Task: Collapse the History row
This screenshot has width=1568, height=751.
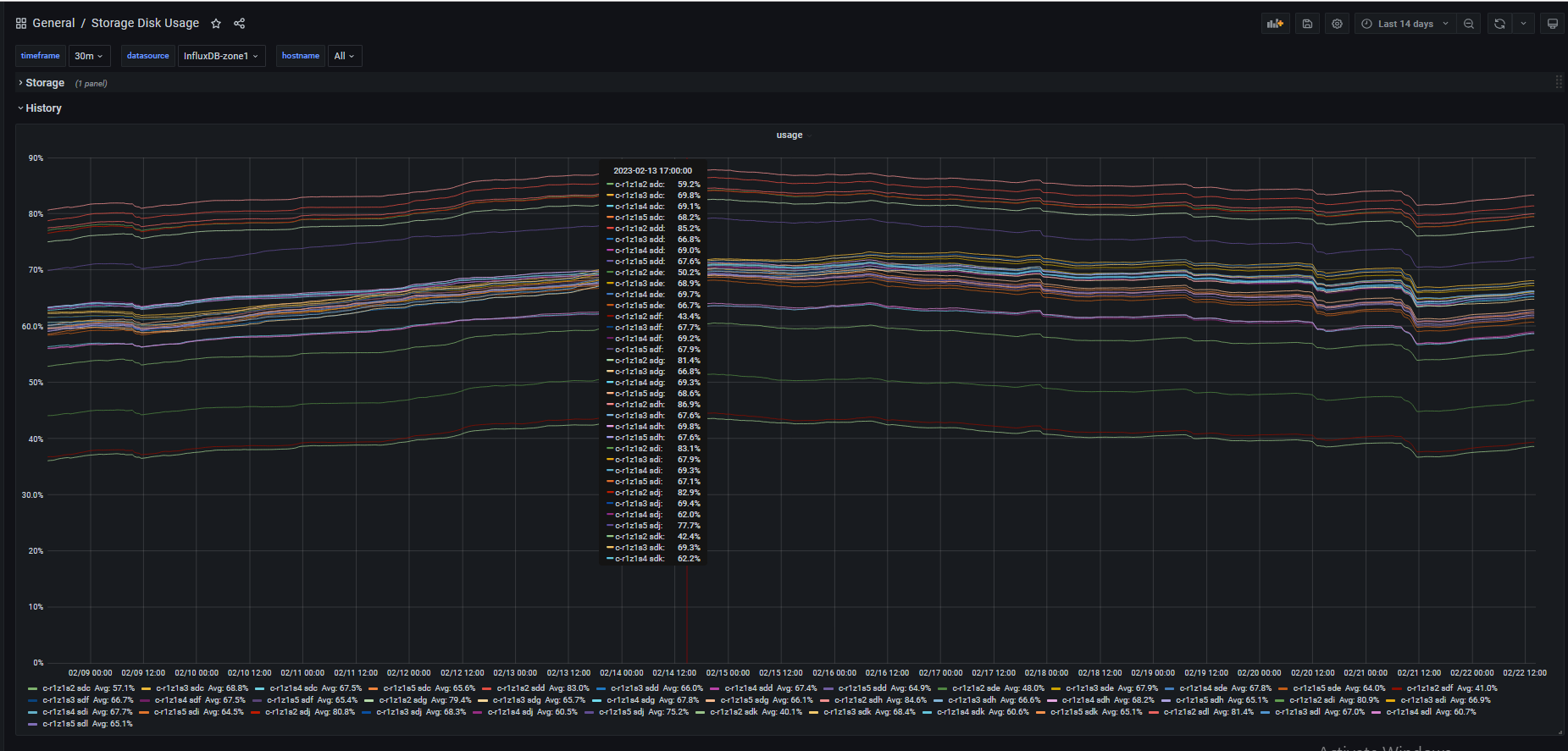Action: pos(42,108)
